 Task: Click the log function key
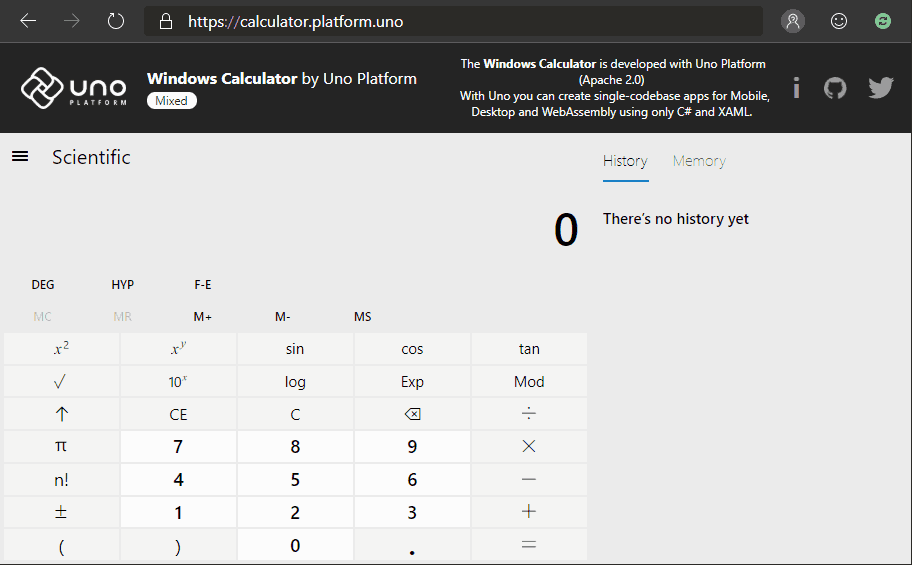click(x=295, y=382)
